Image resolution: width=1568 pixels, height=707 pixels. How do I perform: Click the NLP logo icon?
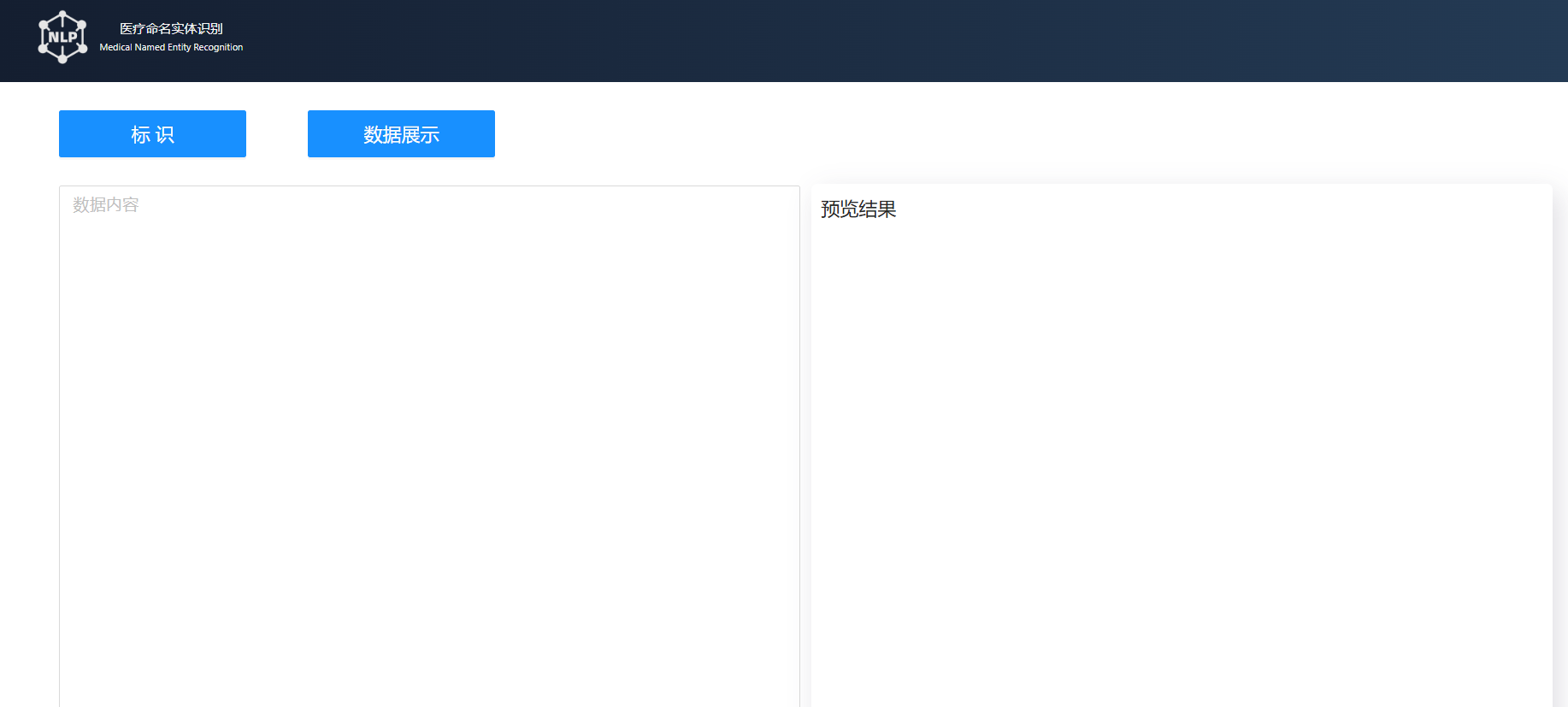[x=62, y=37]
